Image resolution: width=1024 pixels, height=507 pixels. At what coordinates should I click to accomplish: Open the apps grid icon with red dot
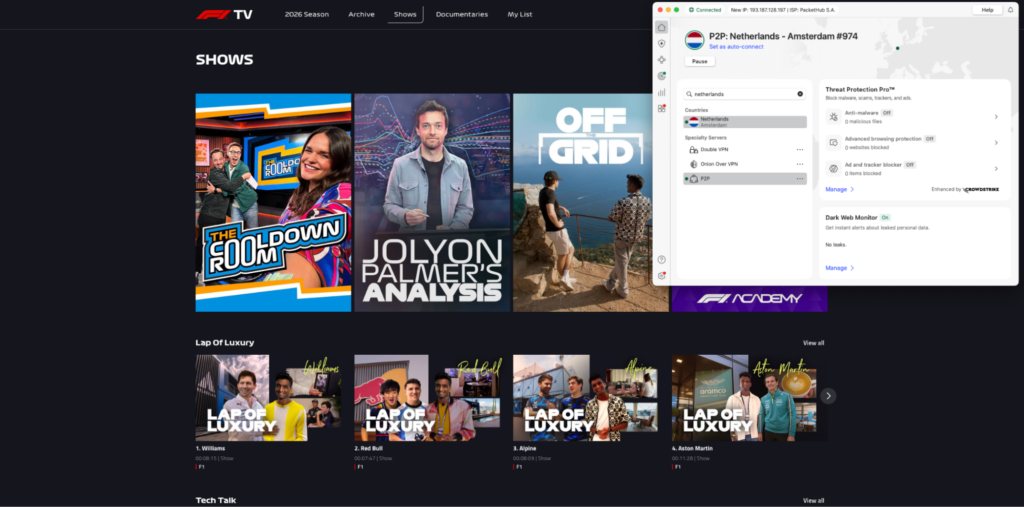point(662,108)
